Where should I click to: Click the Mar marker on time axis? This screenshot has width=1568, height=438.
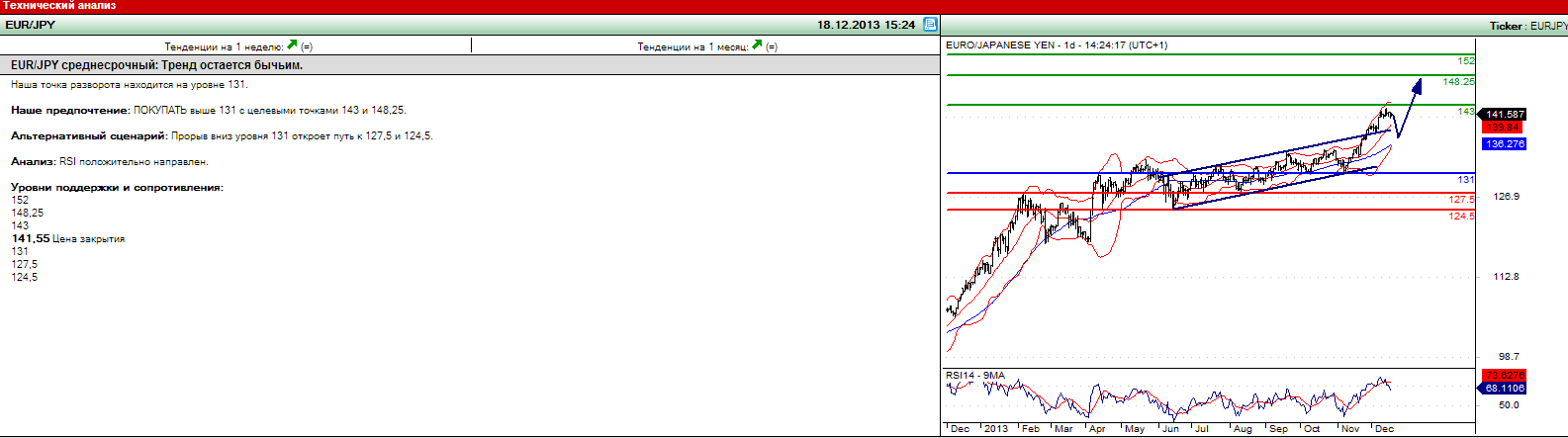coord(1063,429)
